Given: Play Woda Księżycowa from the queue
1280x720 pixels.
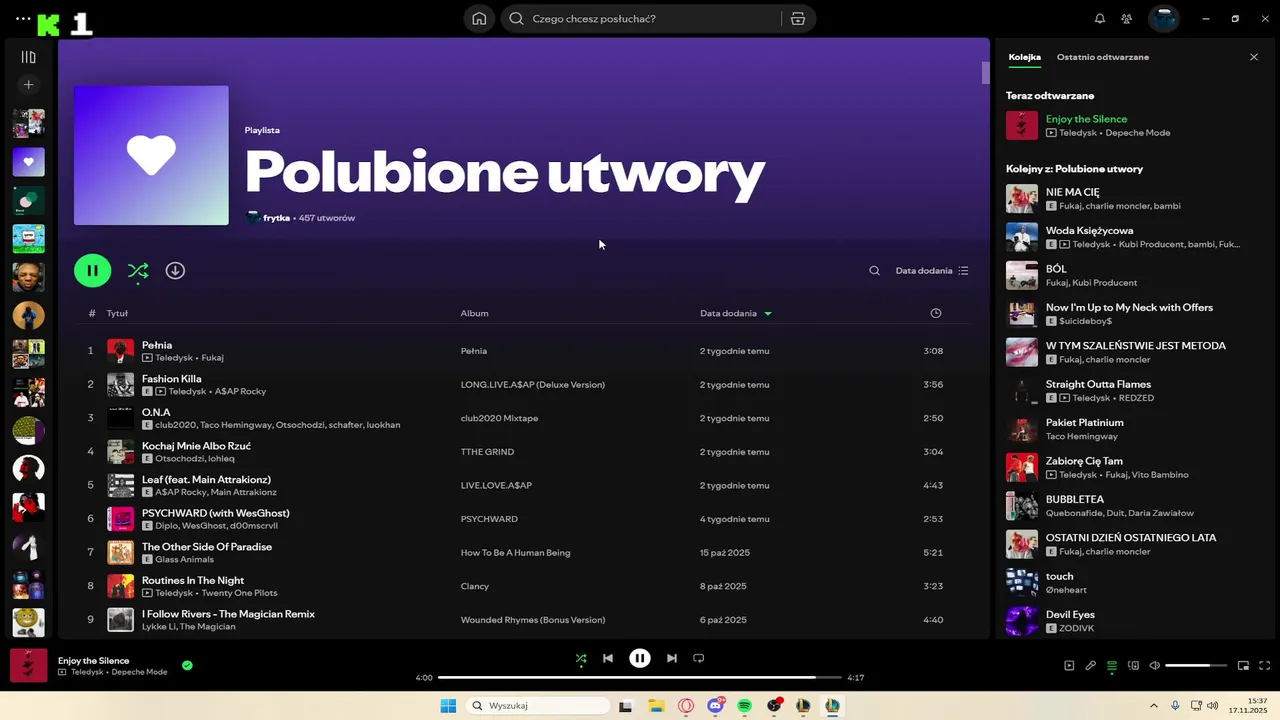Looking at the screenshot, I should (1133, 237).
